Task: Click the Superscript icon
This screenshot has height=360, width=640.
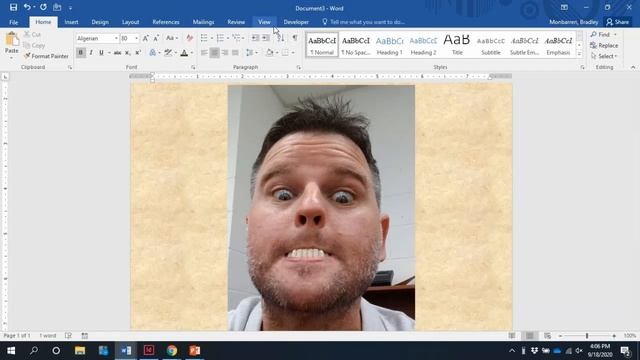Action: [x=138, y=53]
